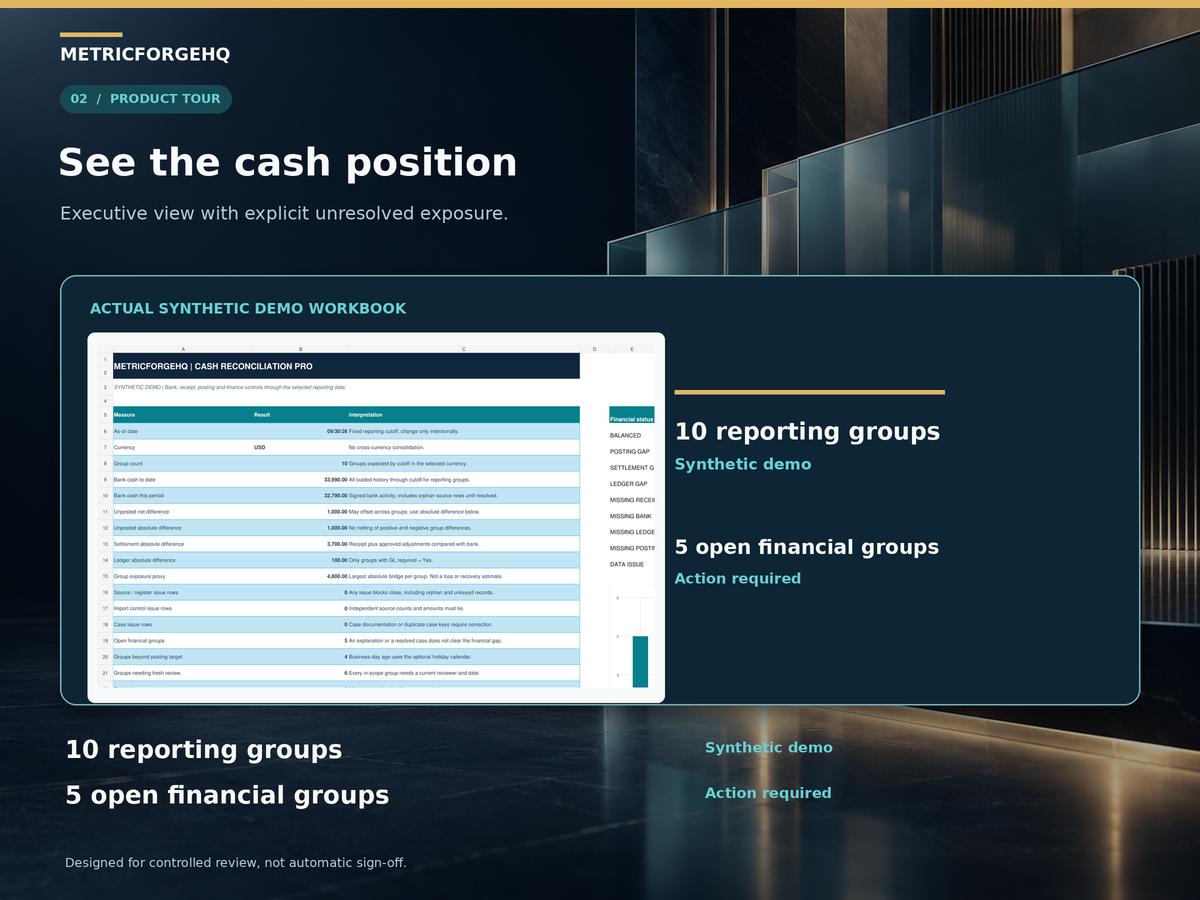Click the 'ACTUAL SYNTHETIC DEMO WORKBOOK' label
1200x900 pixels.
pos(248,308)
